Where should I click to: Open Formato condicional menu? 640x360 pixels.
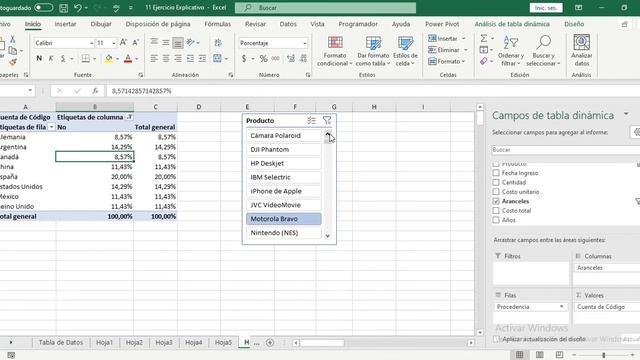pyautogui.click(x=335, y=51)
